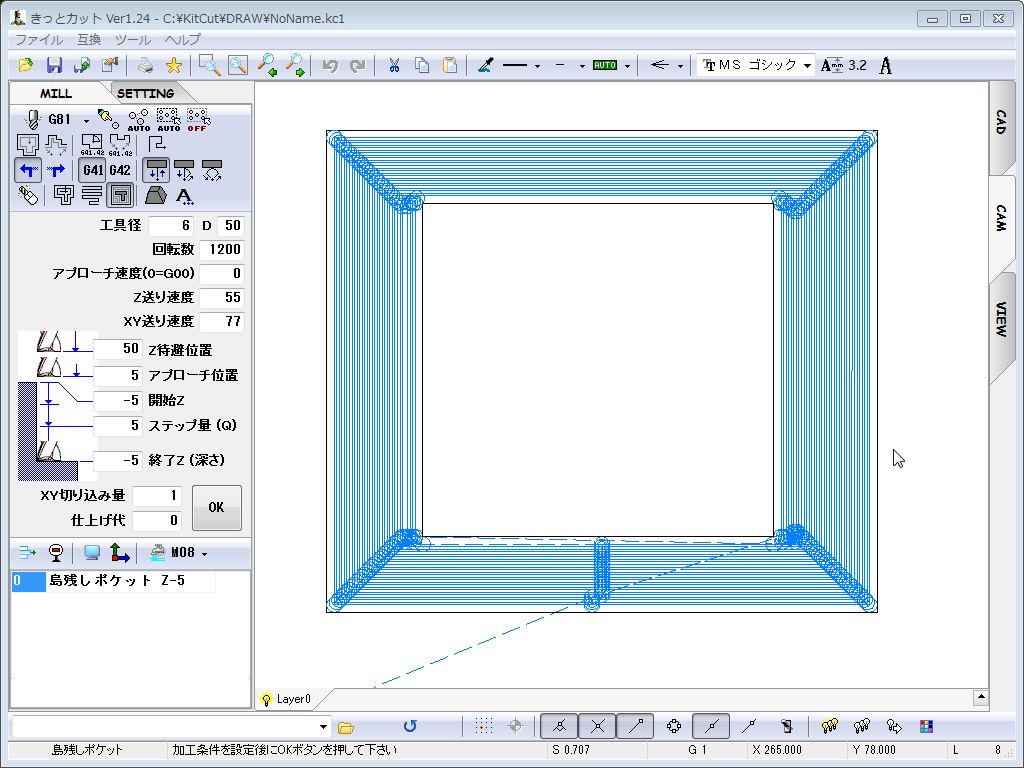This screenshot has height=768, width=1024.
Task: Paste using the clipboard icon
Action: (450, 65)
